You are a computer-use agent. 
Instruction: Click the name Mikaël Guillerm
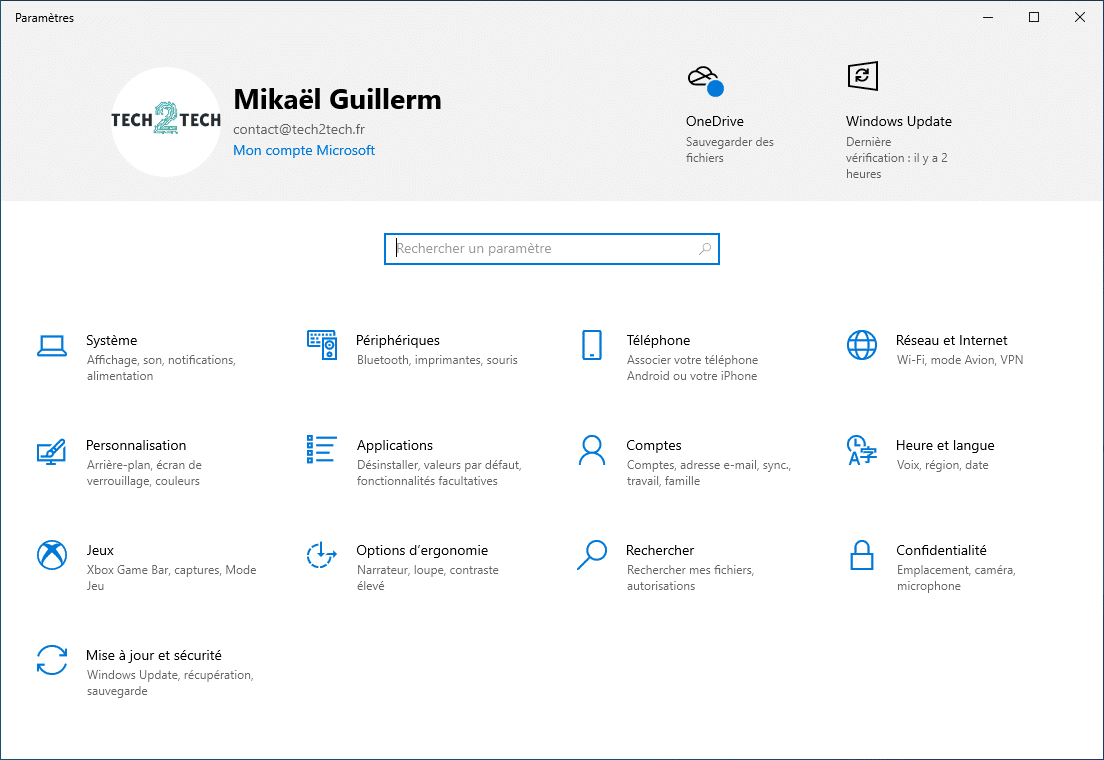(x=337, y=99)
